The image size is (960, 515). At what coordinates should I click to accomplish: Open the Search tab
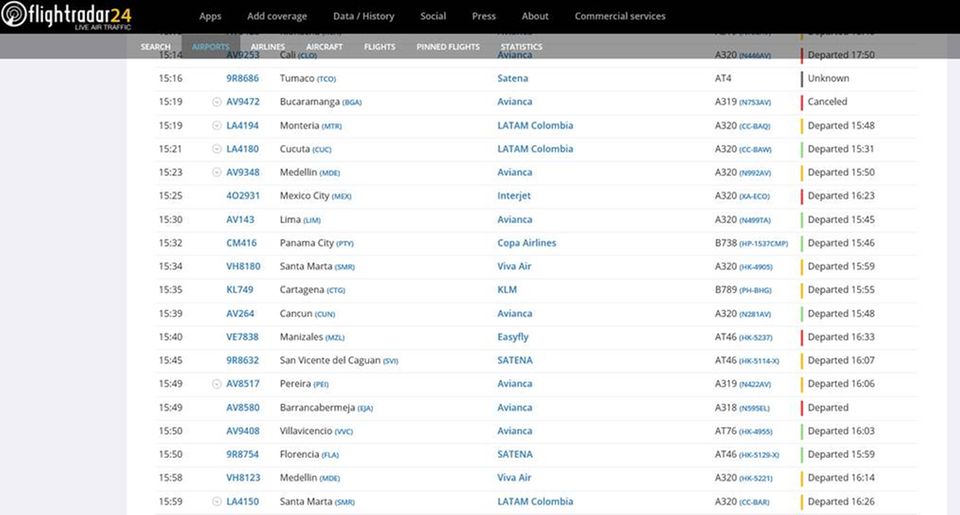(x=155, y=47)
